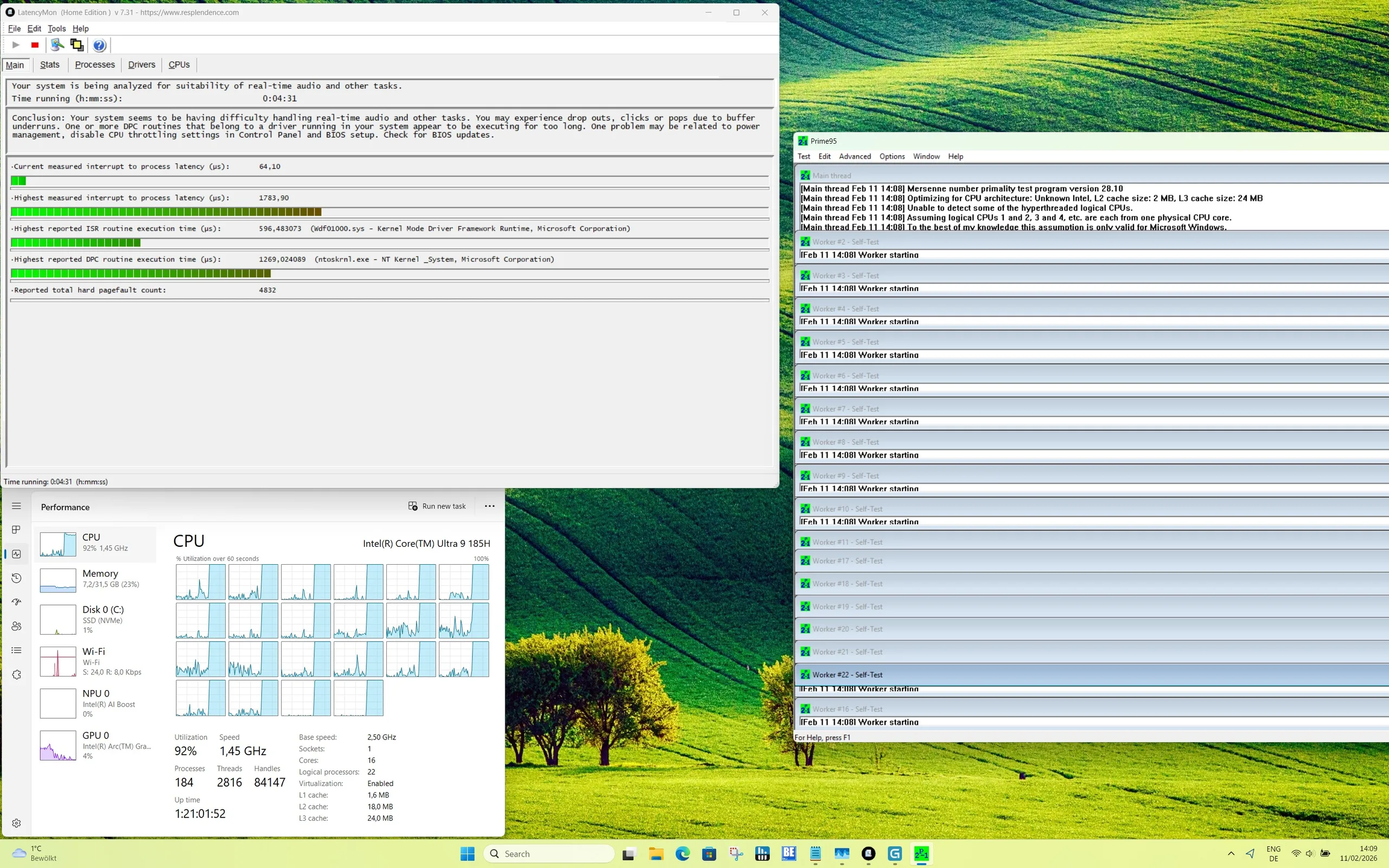
Task: Open the three-dots more options menu
Action: click(x=489, y=506)
